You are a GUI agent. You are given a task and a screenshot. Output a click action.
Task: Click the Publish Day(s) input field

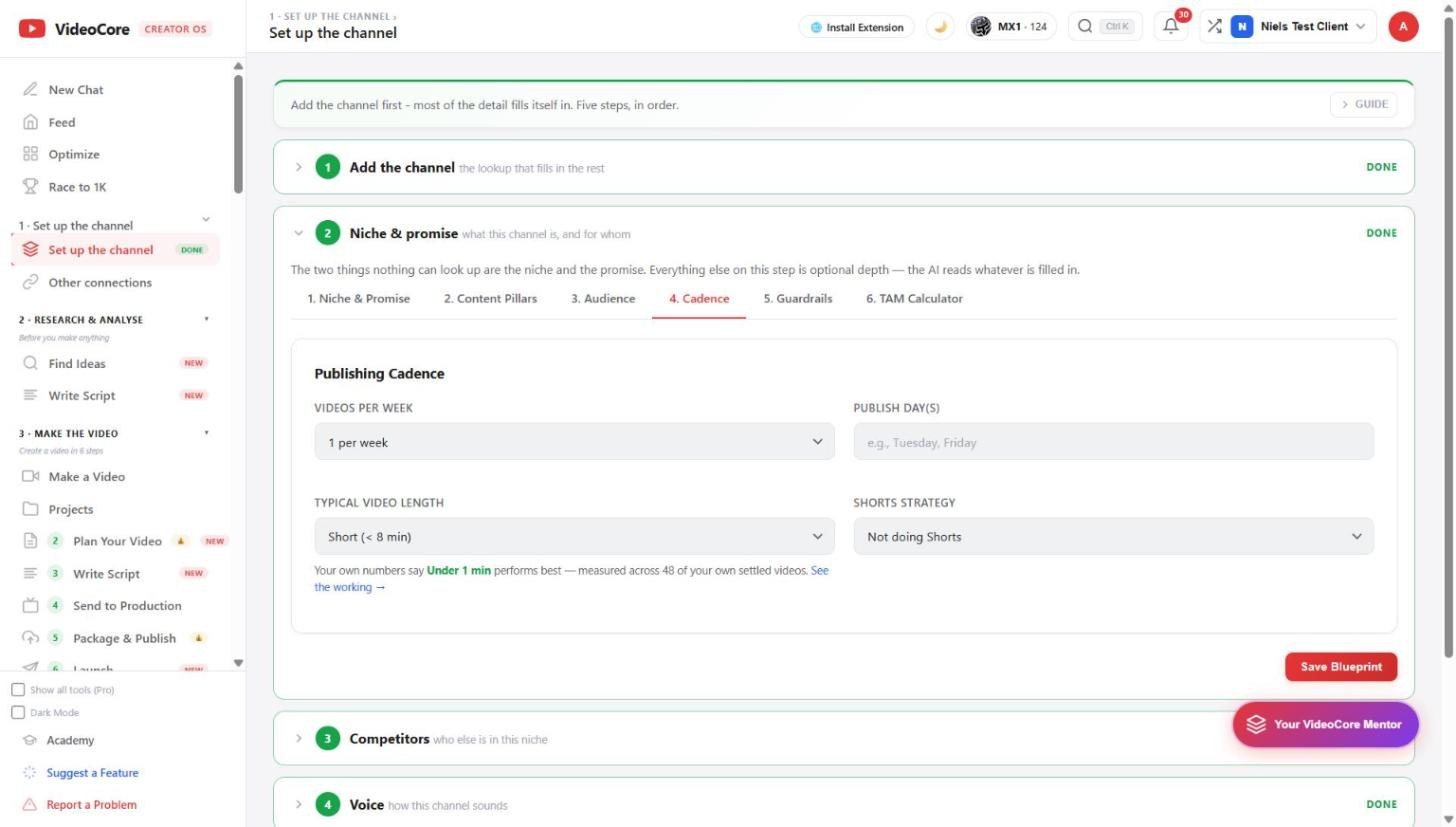(x=1113, y=442)
